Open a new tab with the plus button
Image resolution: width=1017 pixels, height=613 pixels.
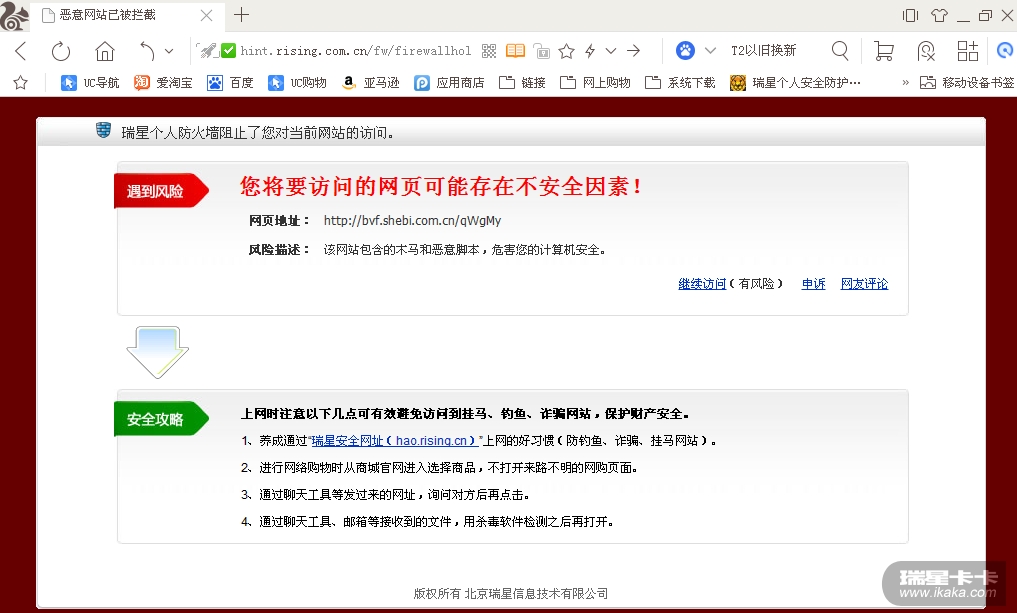pyautogui.click(x=241, y=15)
